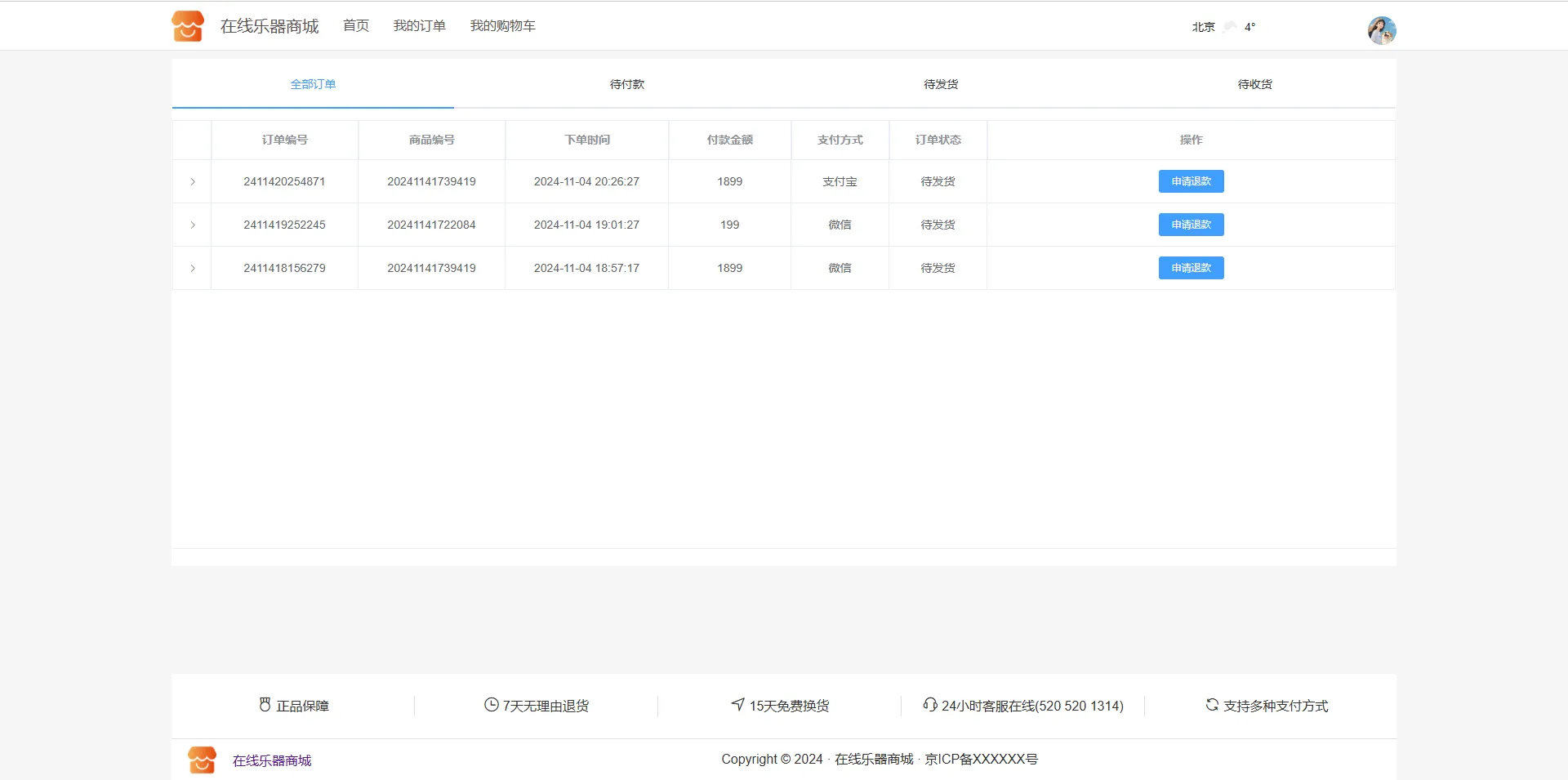Click the clock icon beside 7天无理由退货
This screenshot has height=780, width=1568.
[x=491, y=705]
